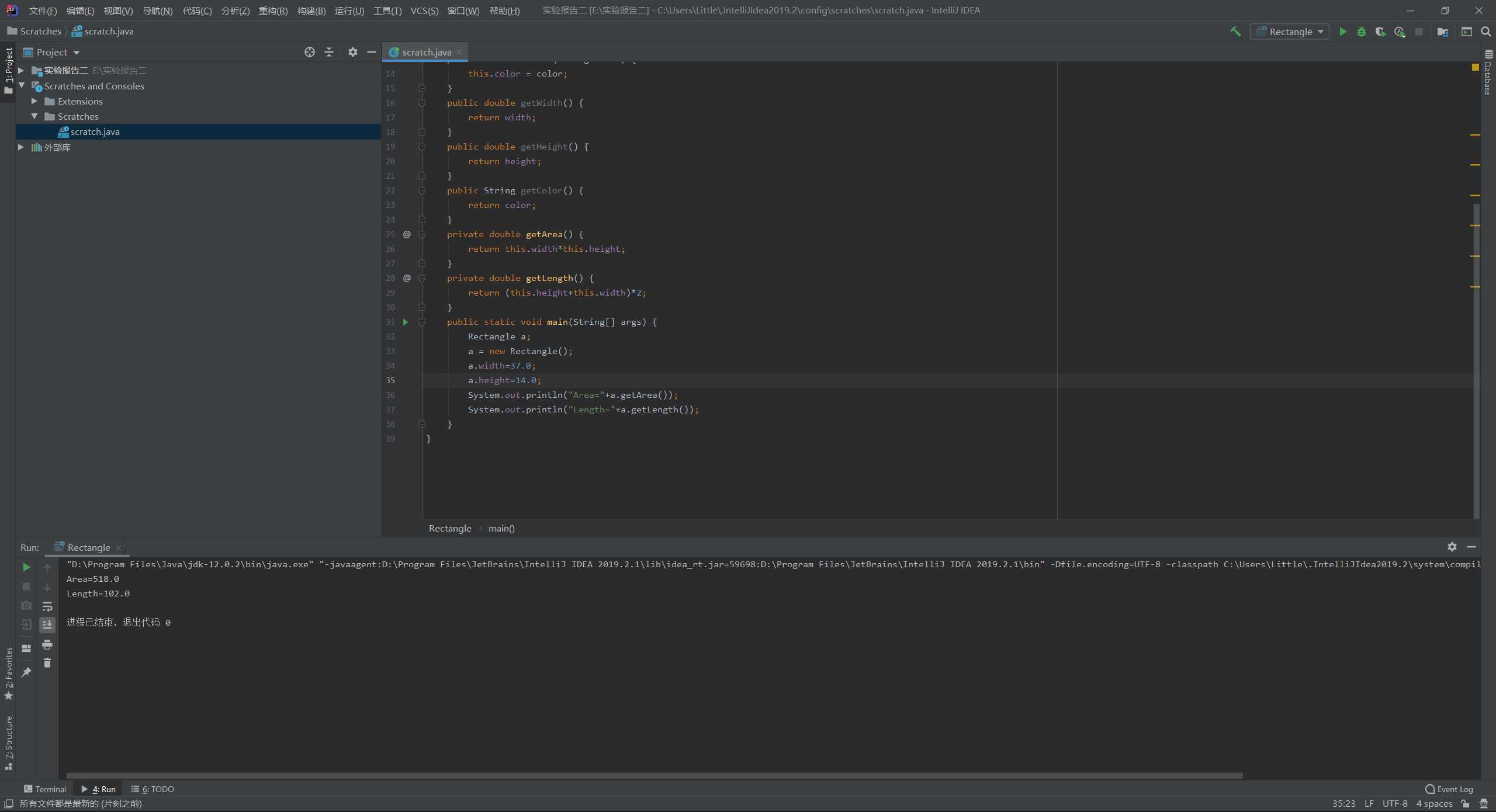Viewport: 1496px width, 812px height.
Task: Run the Rectangle configuration with green play
Action: [x=1343, y=32]
